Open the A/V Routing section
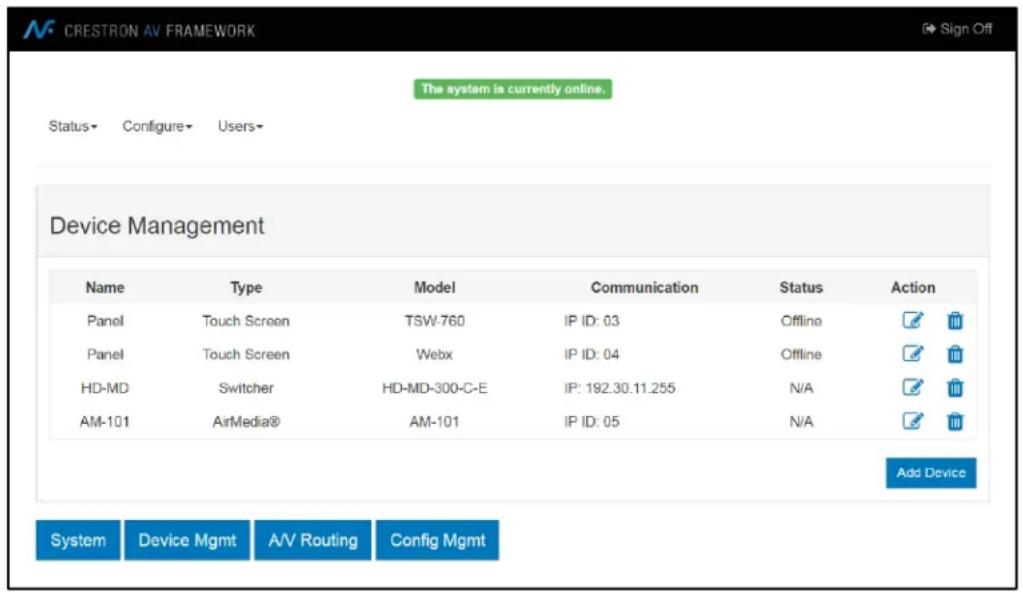The height and width of the screenshot is (592, 1023). tap(313, 540)
